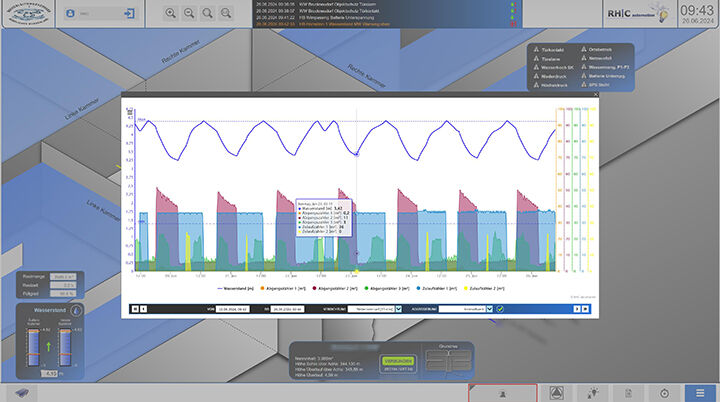Click the linke Kammer water level gauge

[x=34, y=348]
